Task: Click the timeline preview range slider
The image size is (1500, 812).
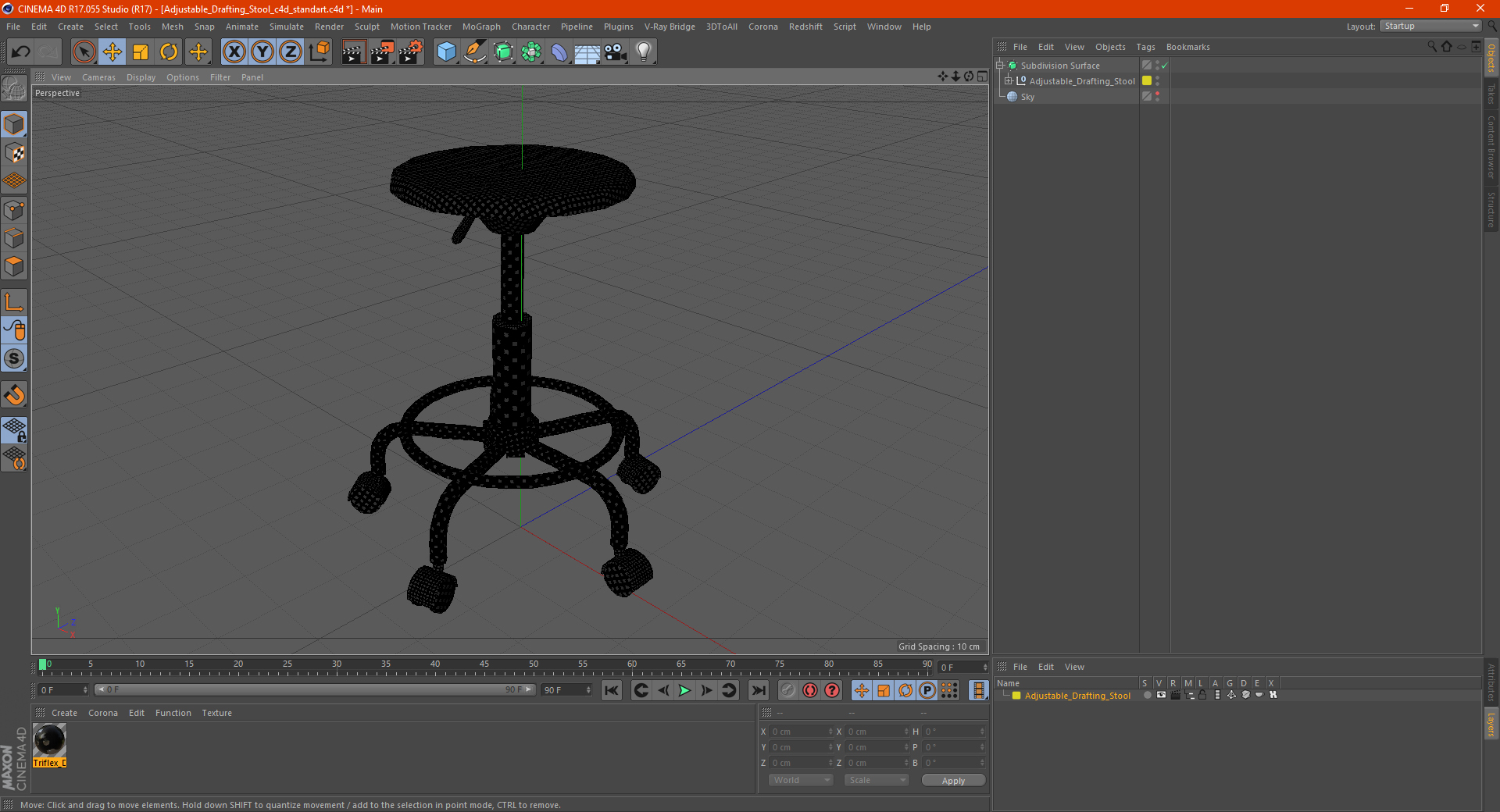Action: pos(314,690)
